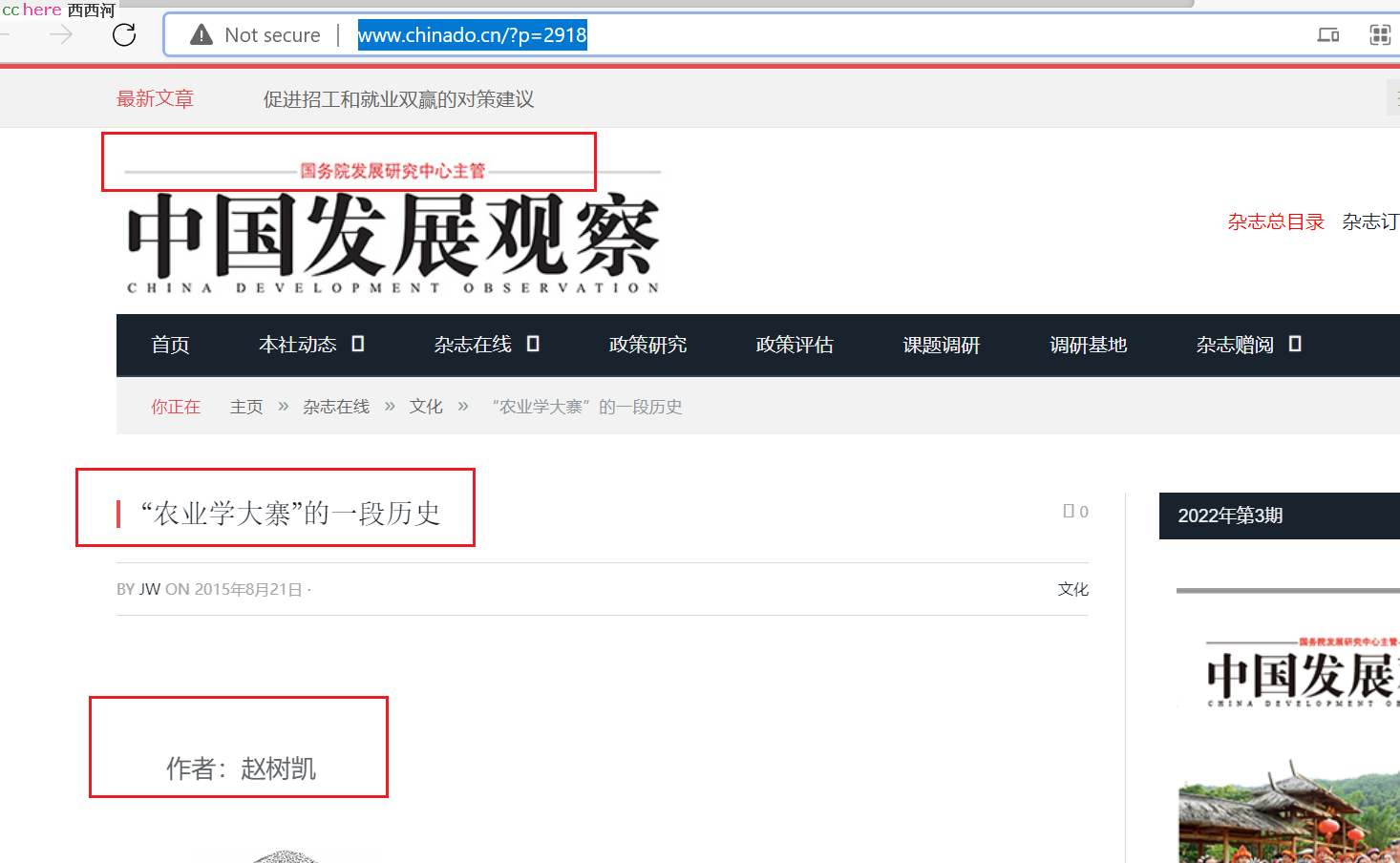The width and height of the screenshot is (1400, 863).
Task: Open the 政策评估 menu item
Action: [x=795, y=345]
